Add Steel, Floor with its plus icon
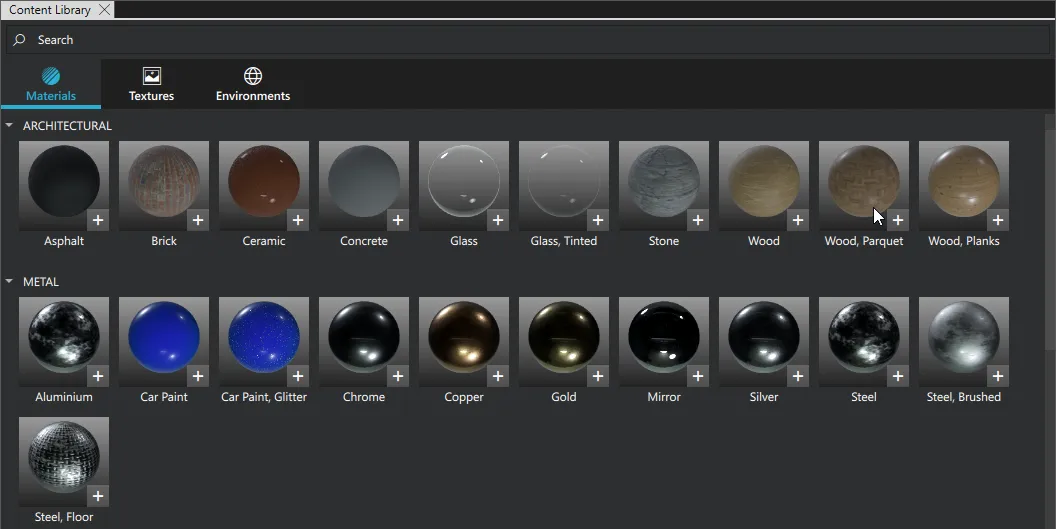 click(98, 496)
